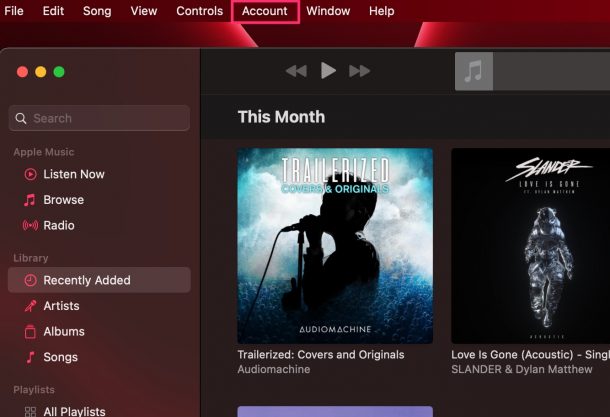
Task: Select Recently Added in Library
Action: click(99, 280)
